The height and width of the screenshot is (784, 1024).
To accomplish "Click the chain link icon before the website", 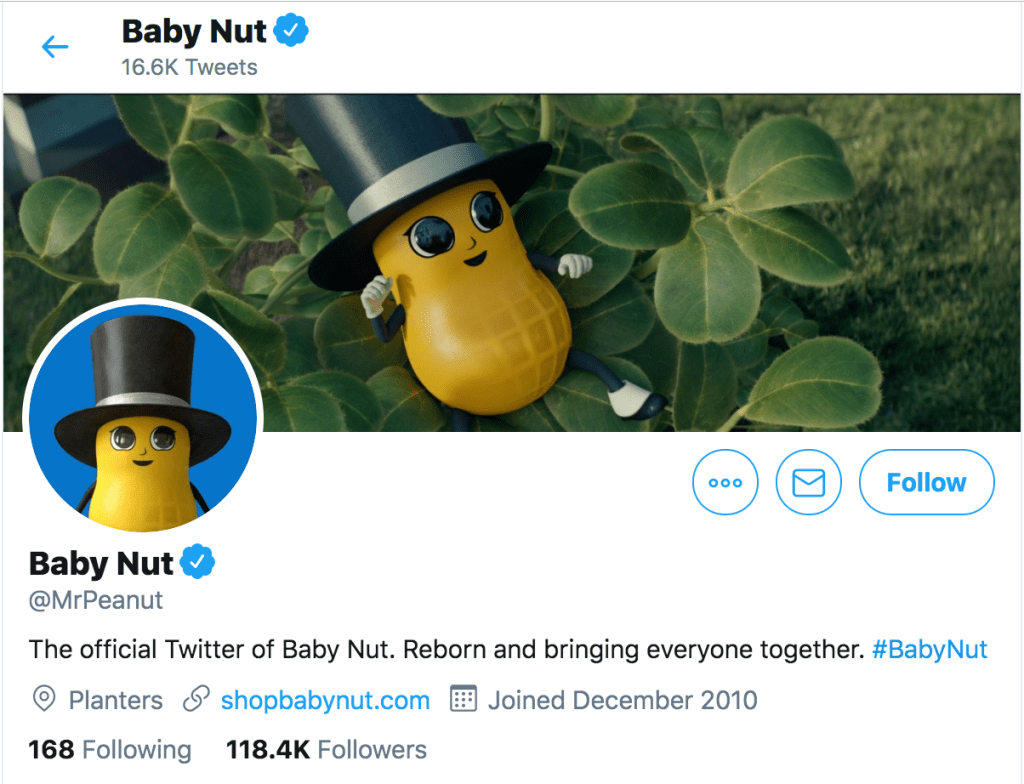I will pyautogui.click(x=196, y=700).
